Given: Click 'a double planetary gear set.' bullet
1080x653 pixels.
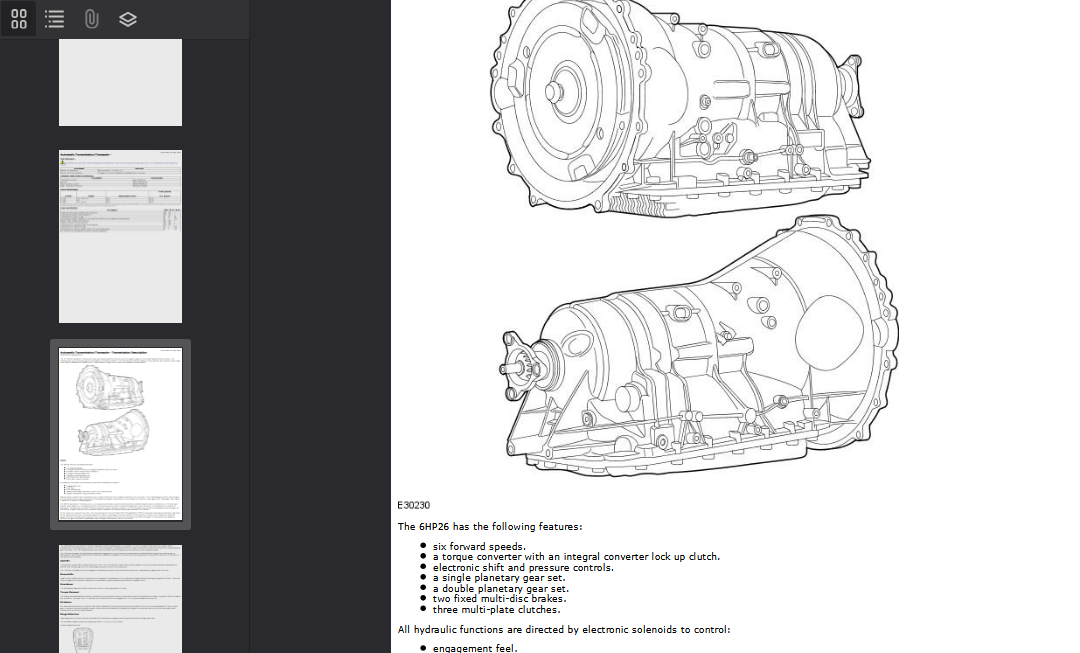Looking at the screenshot, I should click(501, 588).
